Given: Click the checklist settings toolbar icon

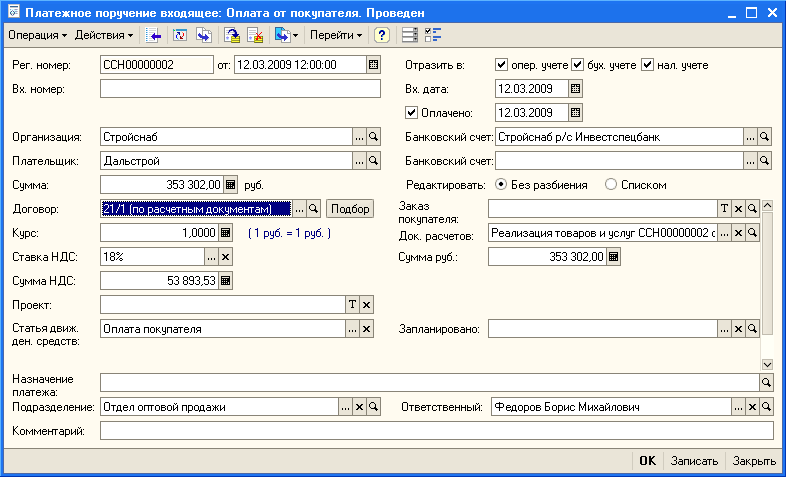Looking at the screenshot, I should pyautogui.click(x=433, y=35).
